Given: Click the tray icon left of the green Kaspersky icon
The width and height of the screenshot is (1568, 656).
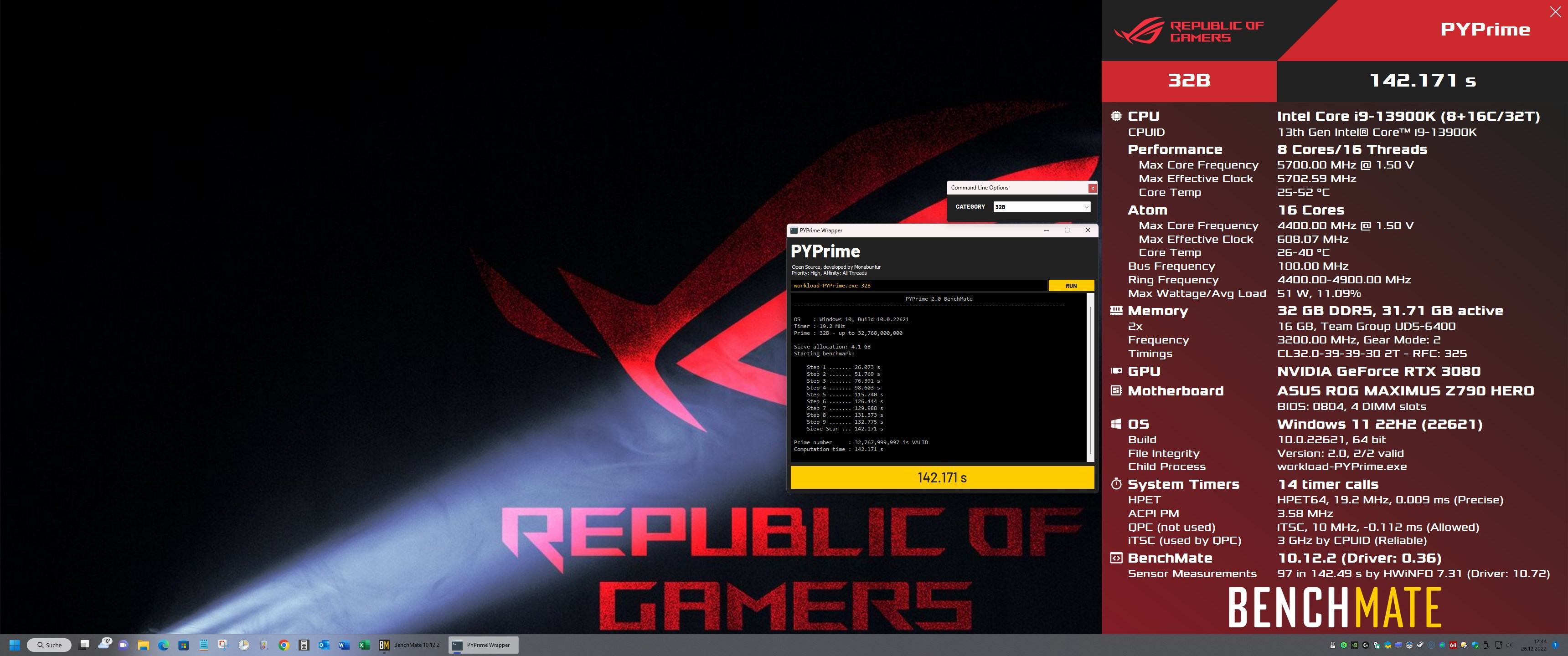Looking at the screenshot, I should pos(1333,645).
